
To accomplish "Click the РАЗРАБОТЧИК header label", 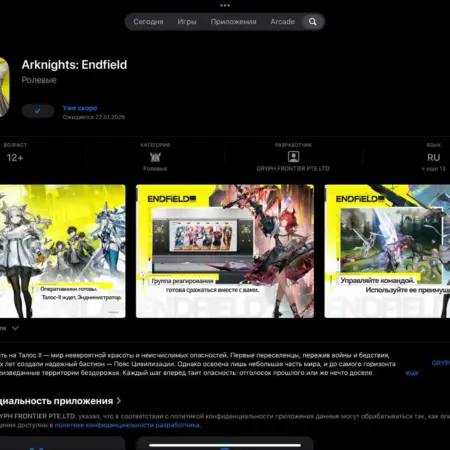I will coord(293,145).
